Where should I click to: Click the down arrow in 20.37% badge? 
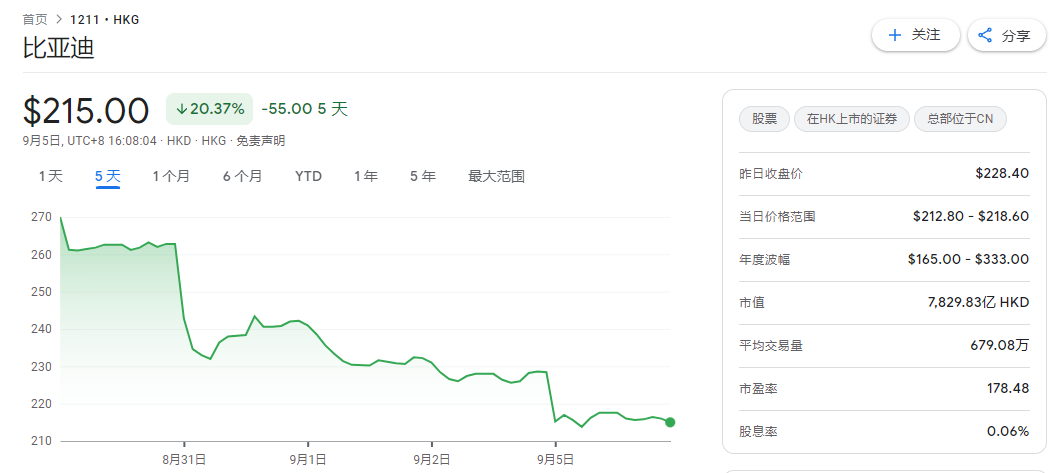(181, 109)
